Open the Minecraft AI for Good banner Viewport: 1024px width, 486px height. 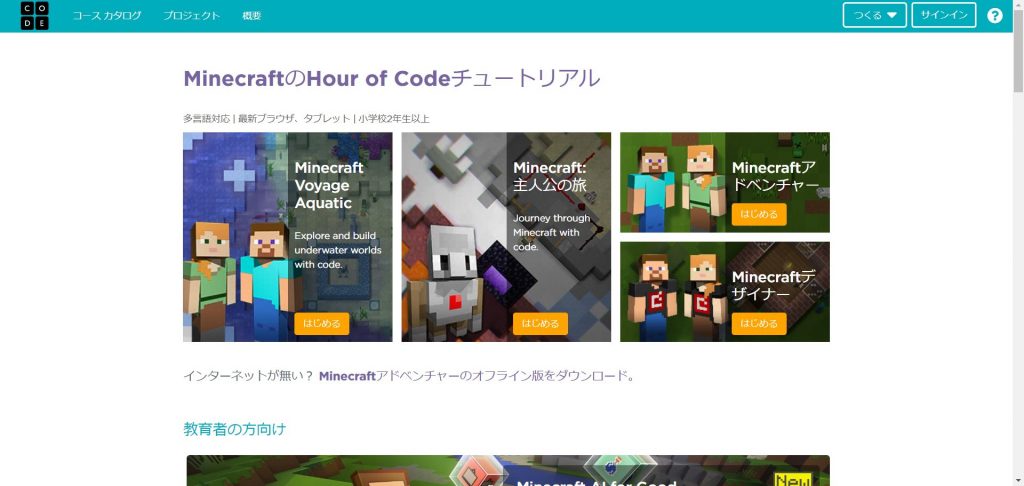pos(508,471)
